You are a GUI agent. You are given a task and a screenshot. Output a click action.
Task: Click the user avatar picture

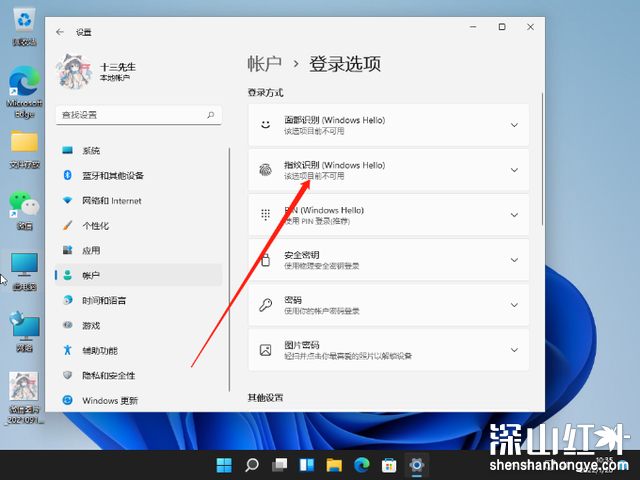point(73,71)
